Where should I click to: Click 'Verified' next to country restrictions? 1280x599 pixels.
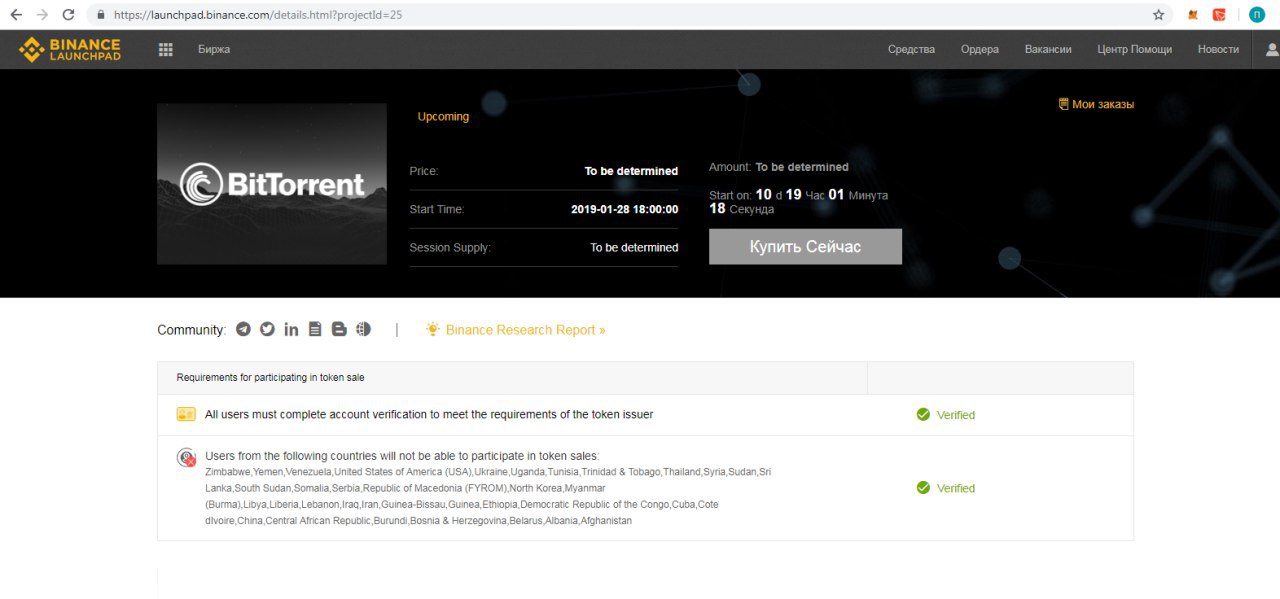[x=956, y=489]
